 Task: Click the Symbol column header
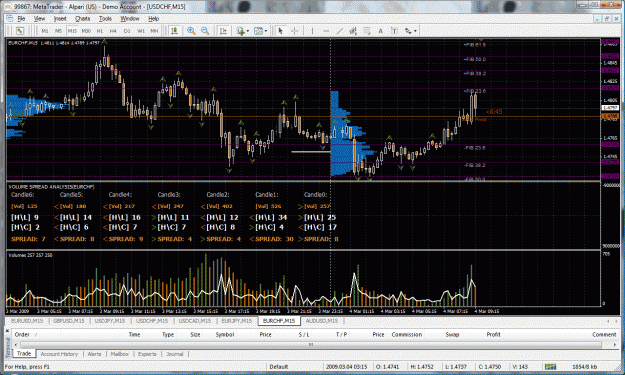[x=224, y=334]
